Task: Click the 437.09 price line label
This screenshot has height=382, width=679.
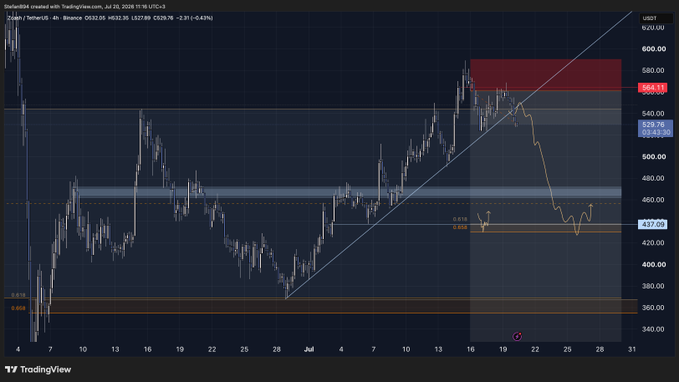Action: [x=653, y=224]
